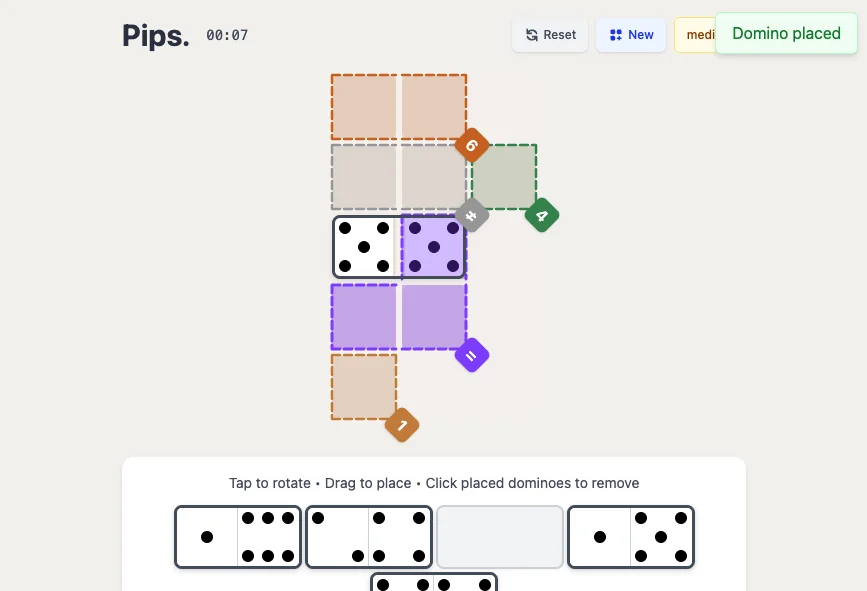Rotate the 1-6 domino in tray

tap(238, 537)
